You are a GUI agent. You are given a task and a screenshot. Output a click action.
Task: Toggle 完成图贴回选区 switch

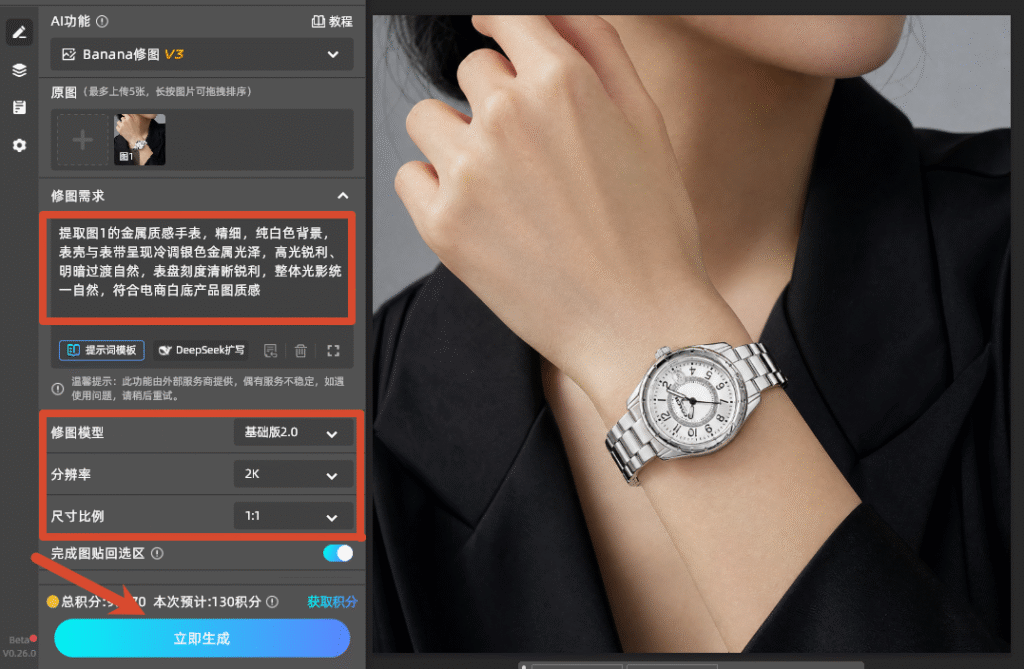tap(338, 553)
